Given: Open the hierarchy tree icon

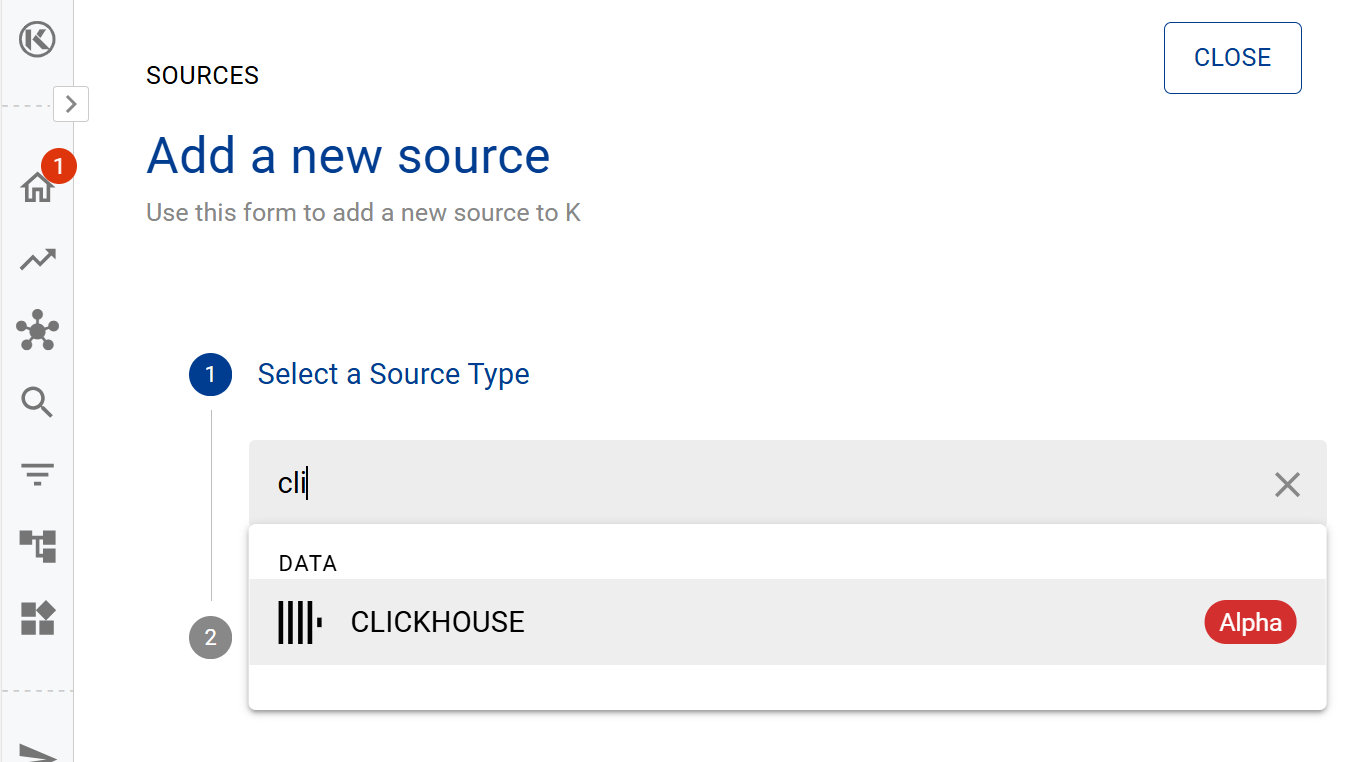Looking at the screenshot, I should 37,546.
